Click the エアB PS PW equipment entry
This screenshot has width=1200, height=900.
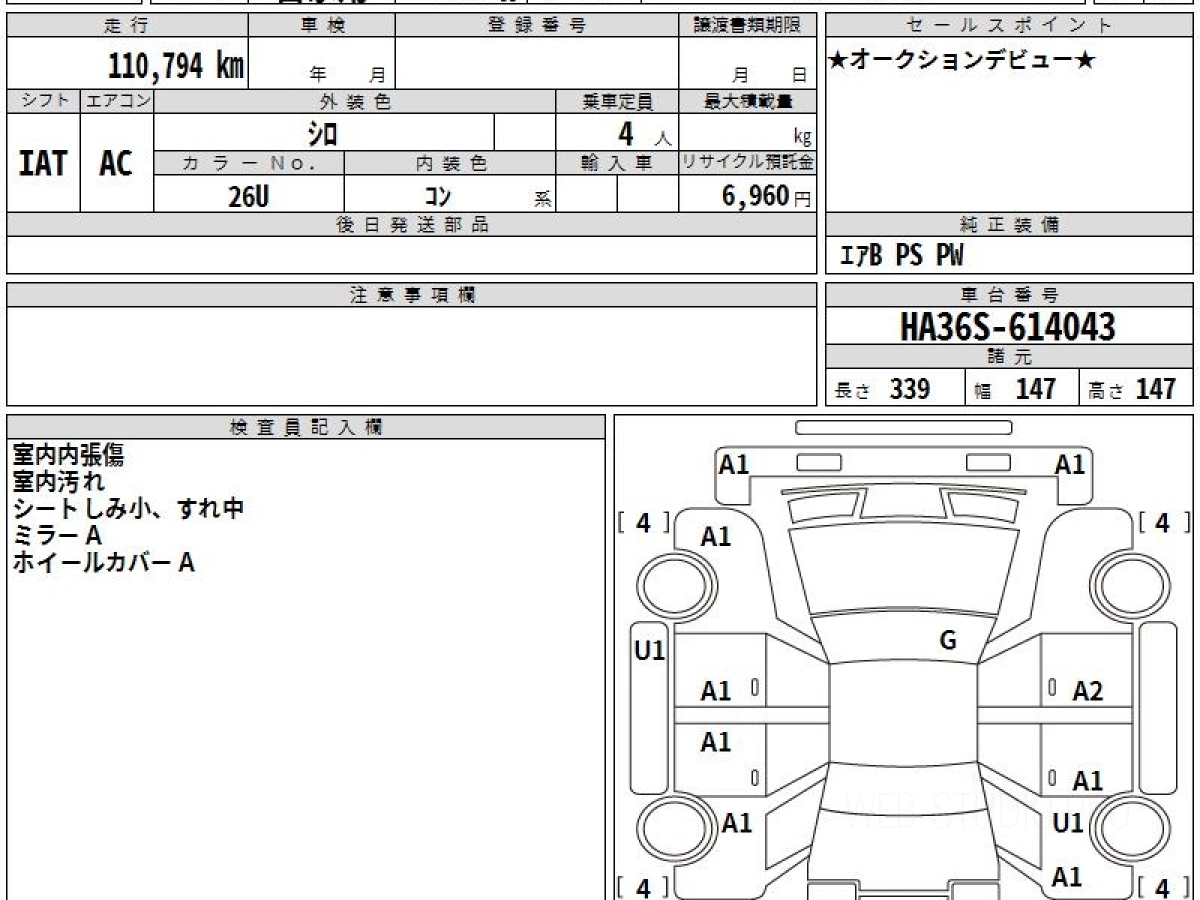click(x=901, y=257)
